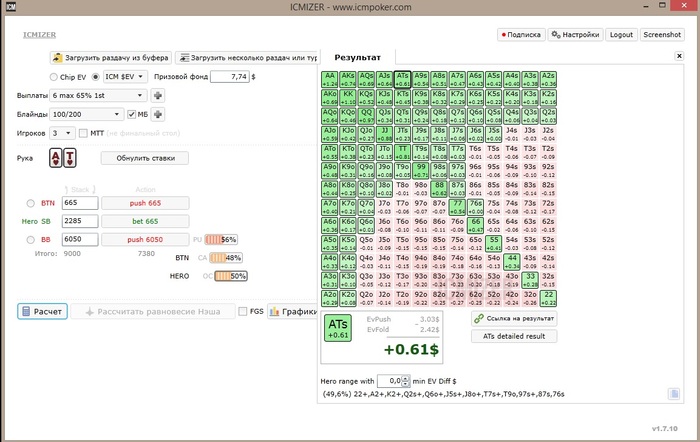Close the Результат panel with X
This screenshot has height=442, width=700.
pyautogui.click(x=679, y=56)
